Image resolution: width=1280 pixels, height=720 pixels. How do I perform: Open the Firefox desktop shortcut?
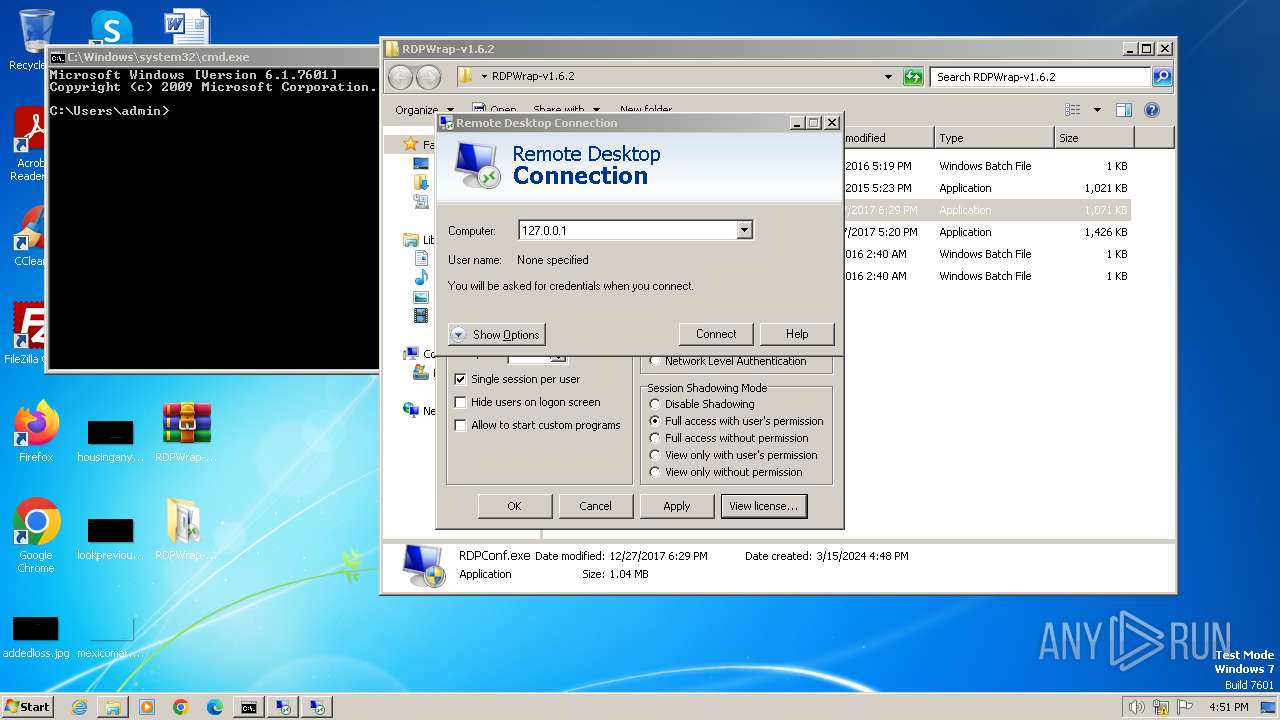point(36,432)
